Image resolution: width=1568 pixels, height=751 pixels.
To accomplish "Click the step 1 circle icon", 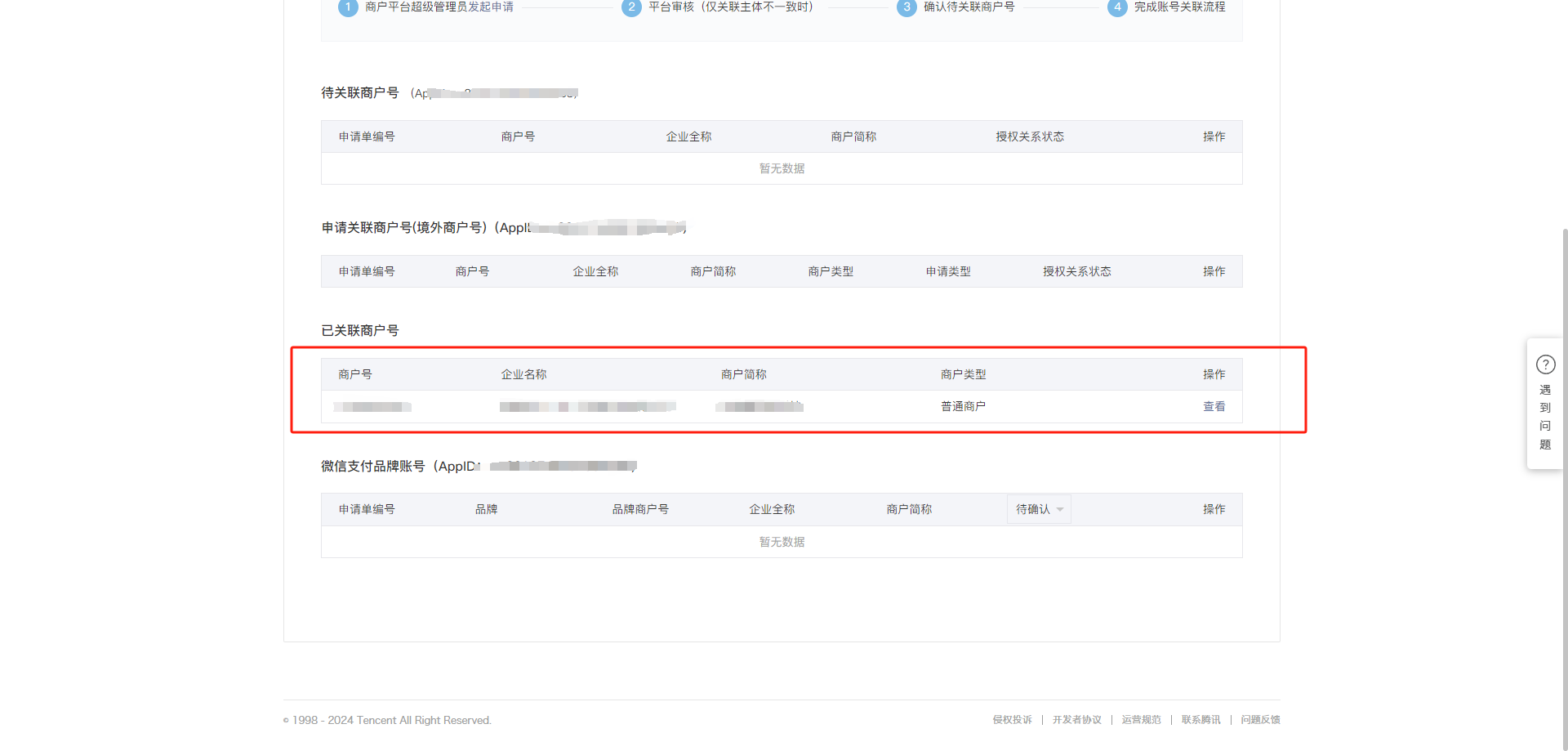I will 348,7.
